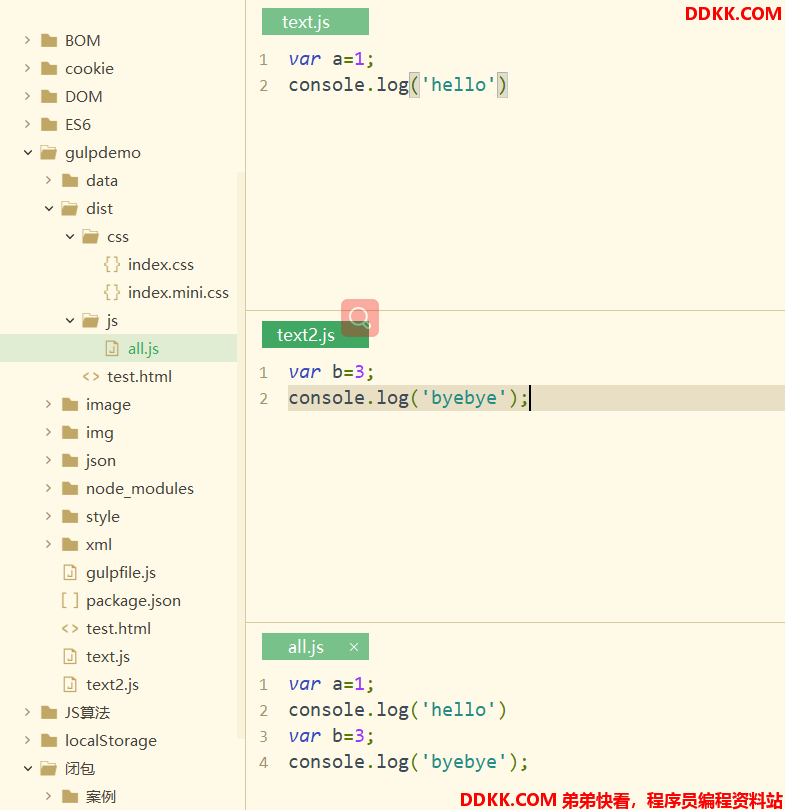
Task: Click the DOM folder icon
Action: (49, 96)
